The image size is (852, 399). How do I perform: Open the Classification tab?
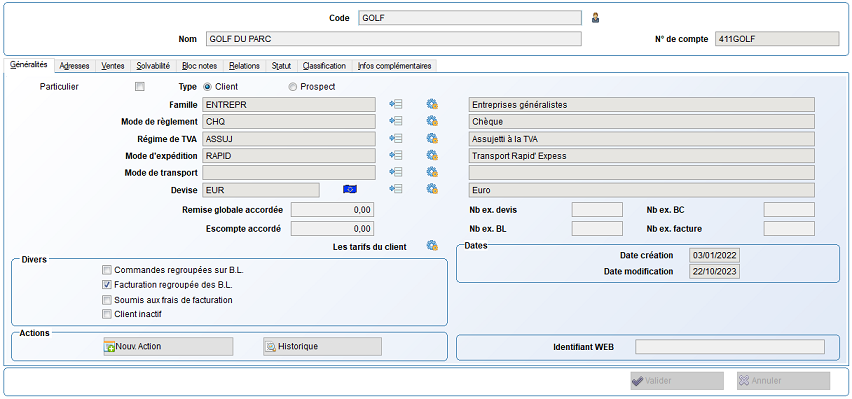tap(324, 66)
